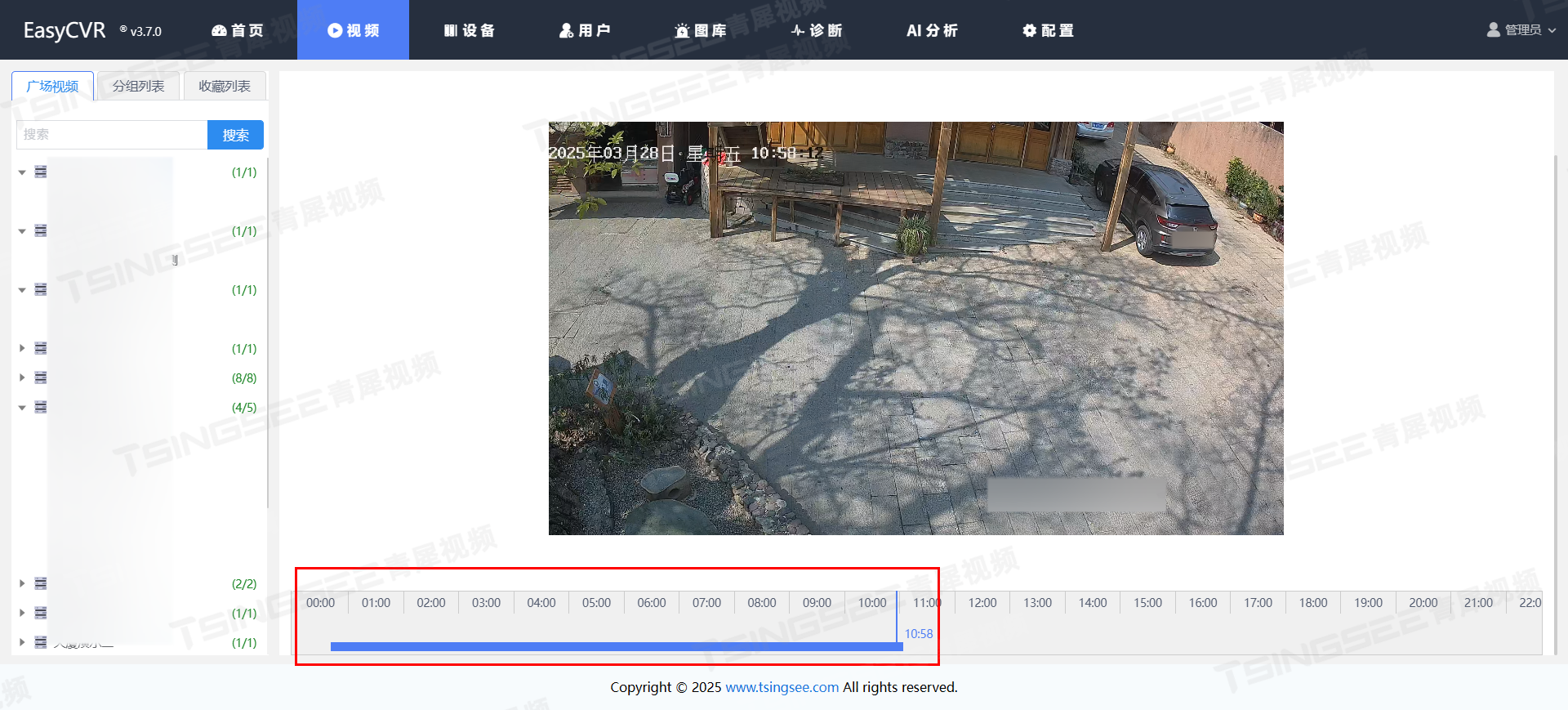
Task: Open the 管理员 dropdown arrow
Action: 1552,30
